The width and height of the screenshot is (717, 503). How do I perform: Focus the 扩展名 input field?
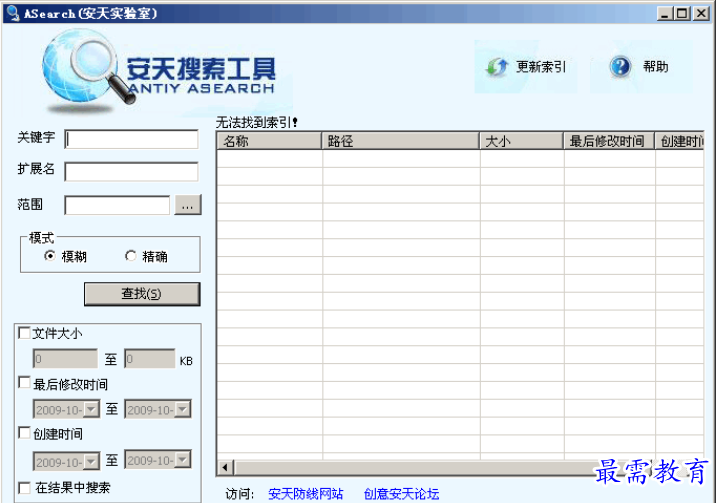click(x=131, y=171)
